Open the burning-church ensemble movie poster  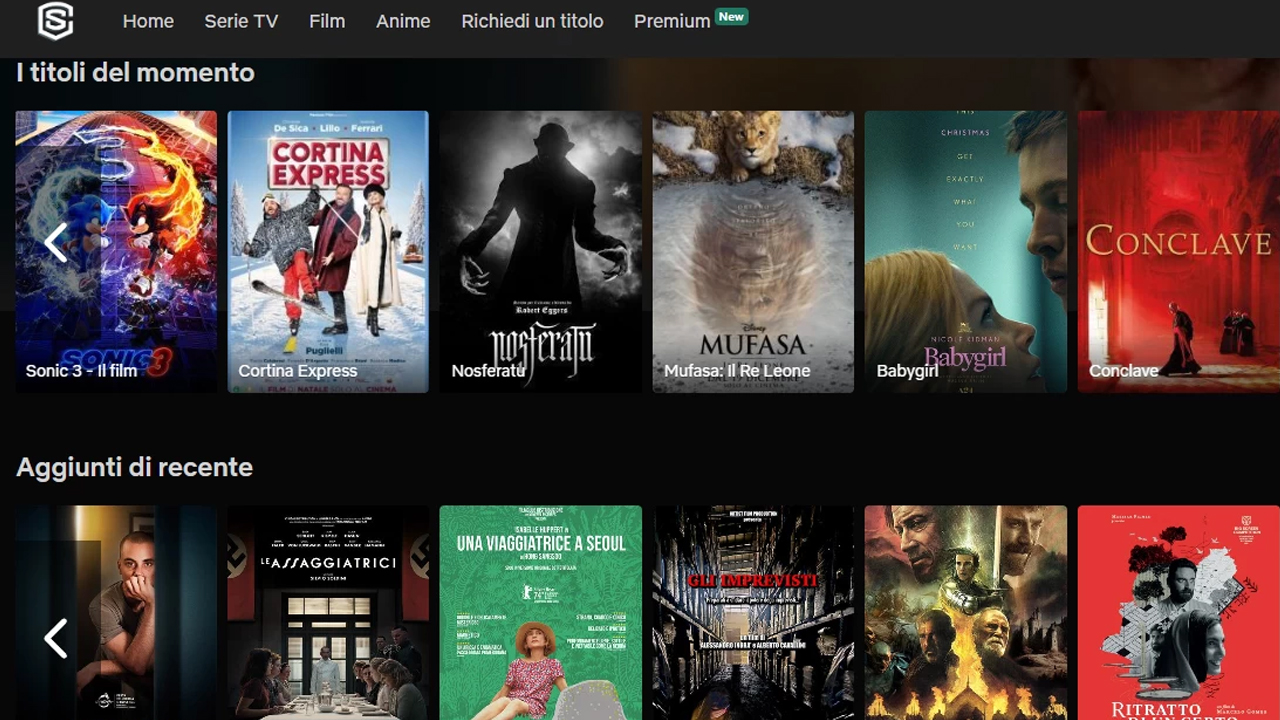click(966, 612)
